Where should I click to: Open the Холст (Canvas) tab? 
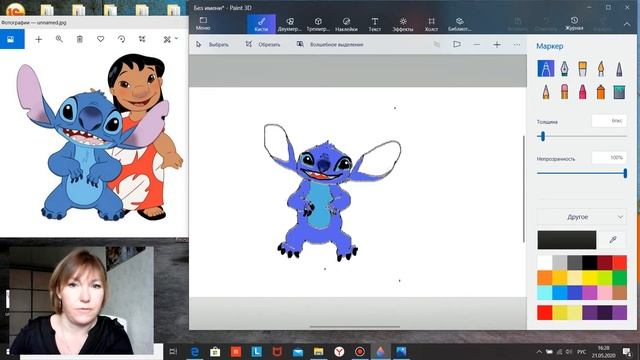point(431,24)
